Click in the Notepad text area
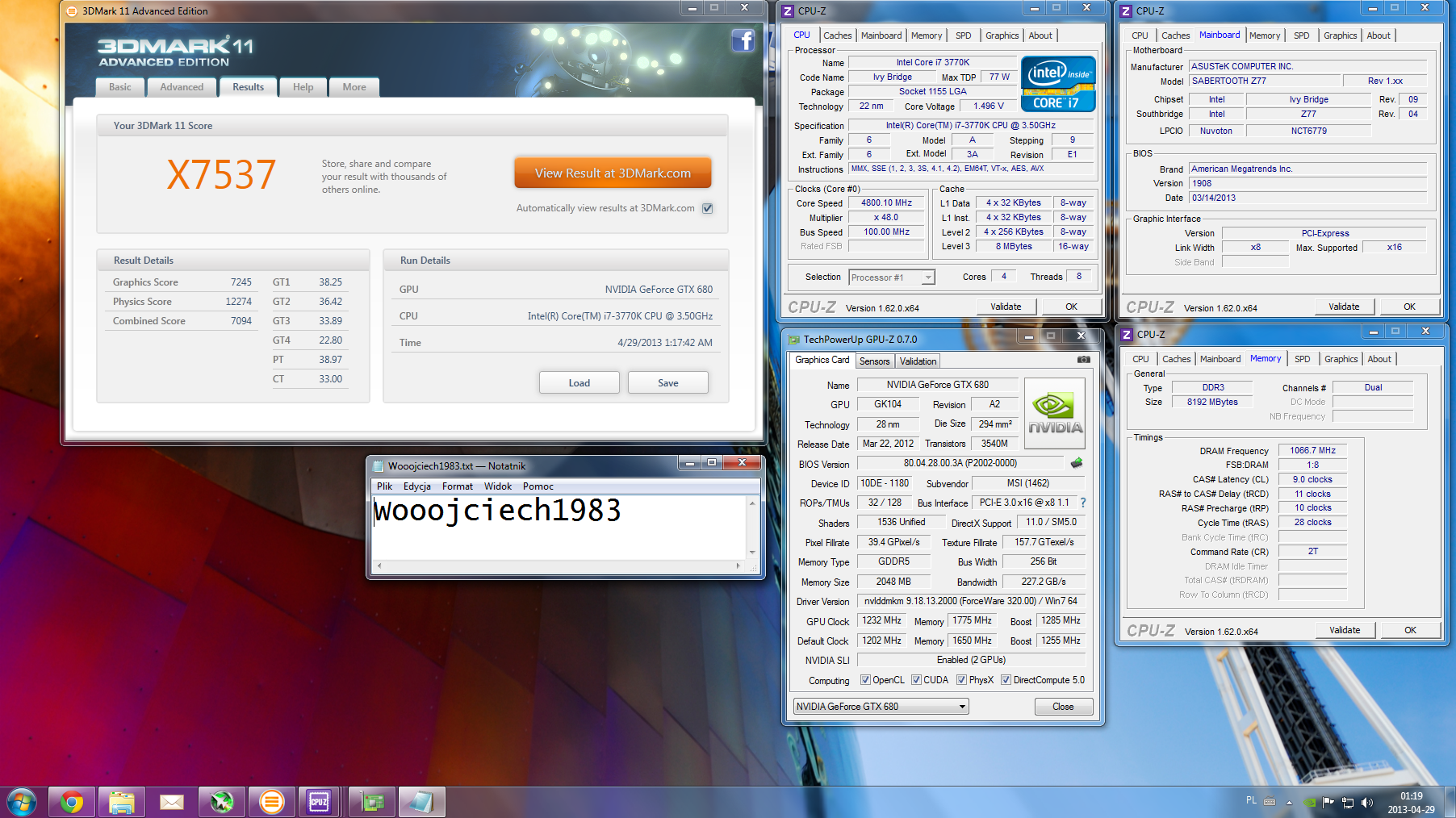 (x=559, y=528)
